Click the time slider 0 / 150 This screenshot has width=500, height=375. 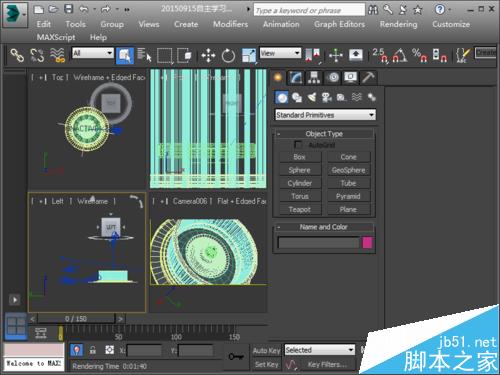(76, 319)
